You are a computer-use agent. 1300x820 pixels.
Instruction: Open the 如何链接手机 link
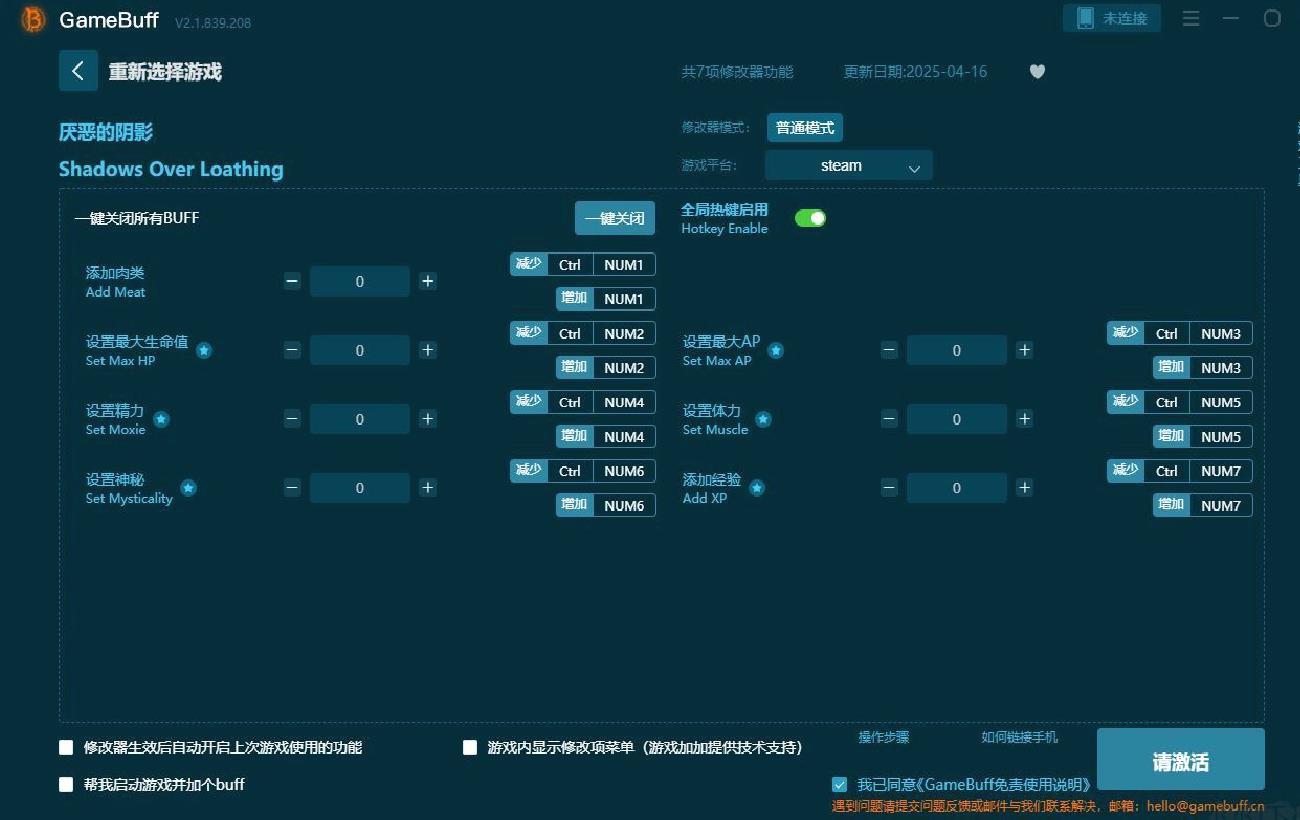[x=1019, y=738]
